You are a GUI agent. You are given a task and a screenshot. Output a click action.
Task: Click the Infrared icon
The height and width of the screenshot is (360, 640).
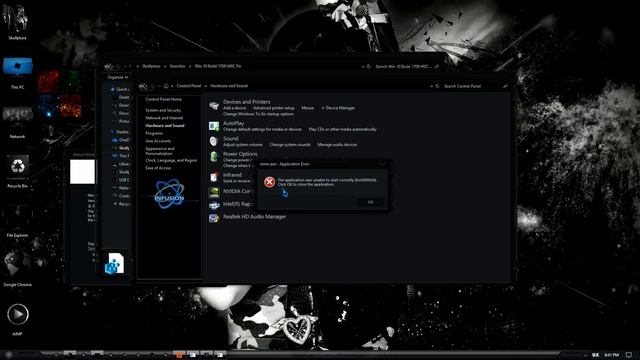(214, 177)
